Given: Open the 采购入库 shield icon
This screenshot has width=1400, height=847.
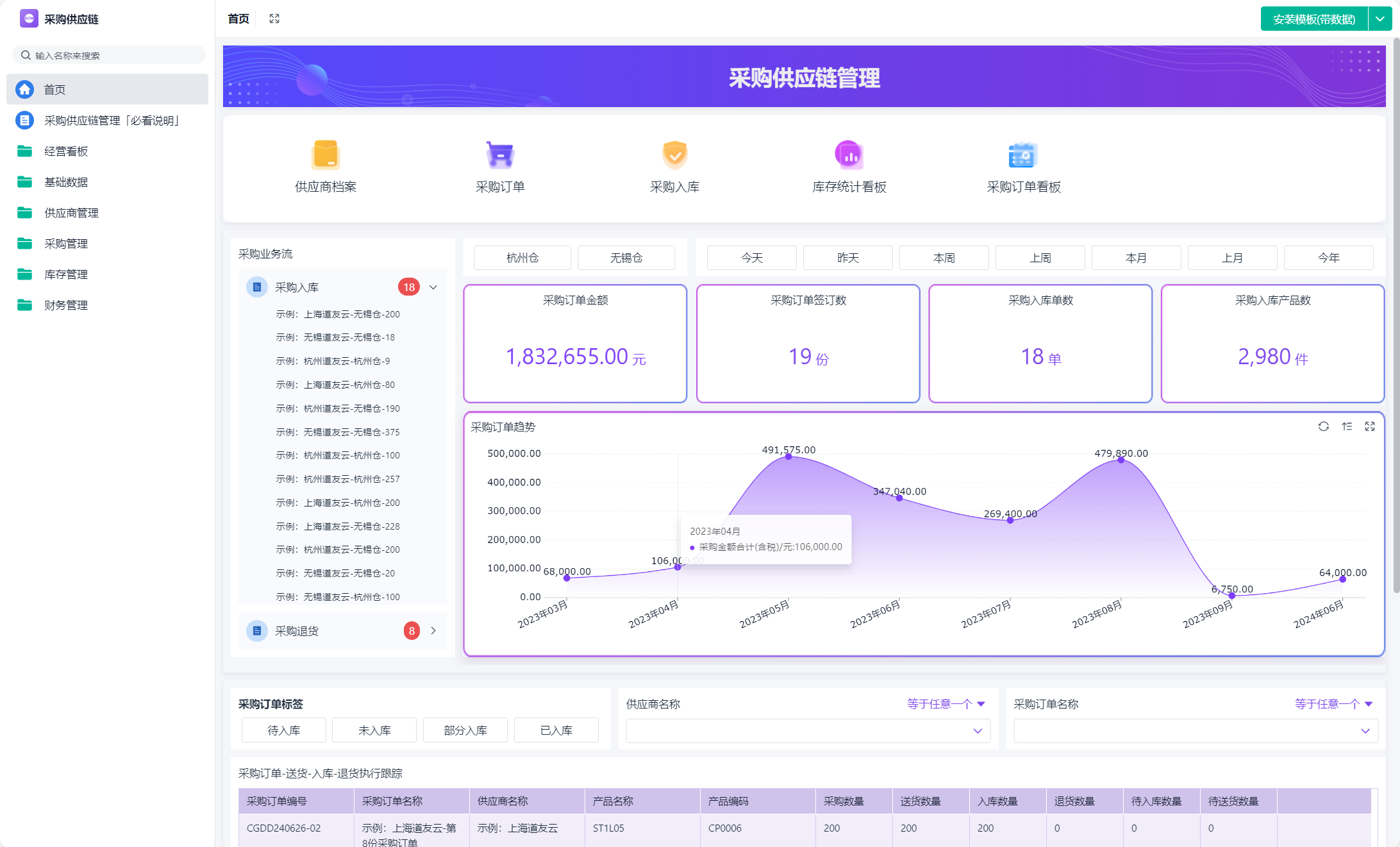Looking at the screenshot, I should 674,155.
